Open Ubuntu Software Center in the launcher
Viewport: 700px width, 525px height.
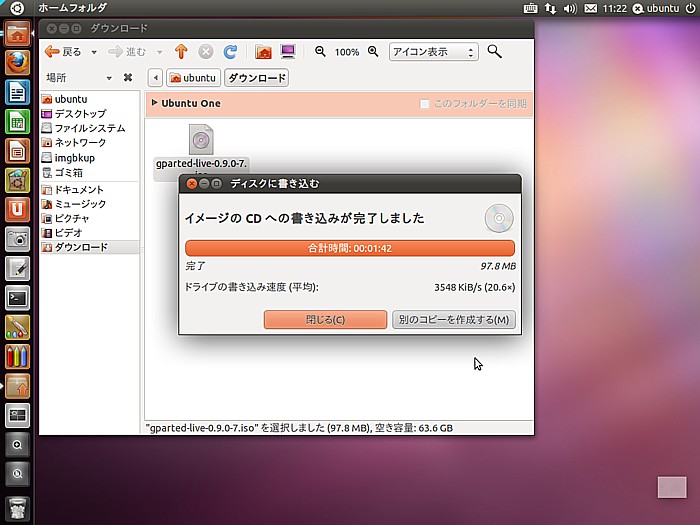tap(17, 180)
